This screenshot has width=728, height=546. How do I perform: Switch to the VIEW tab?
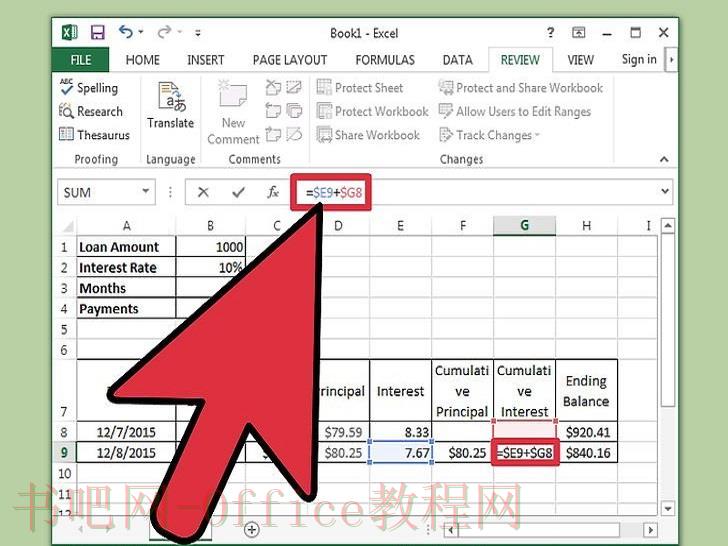click(580, 60)
